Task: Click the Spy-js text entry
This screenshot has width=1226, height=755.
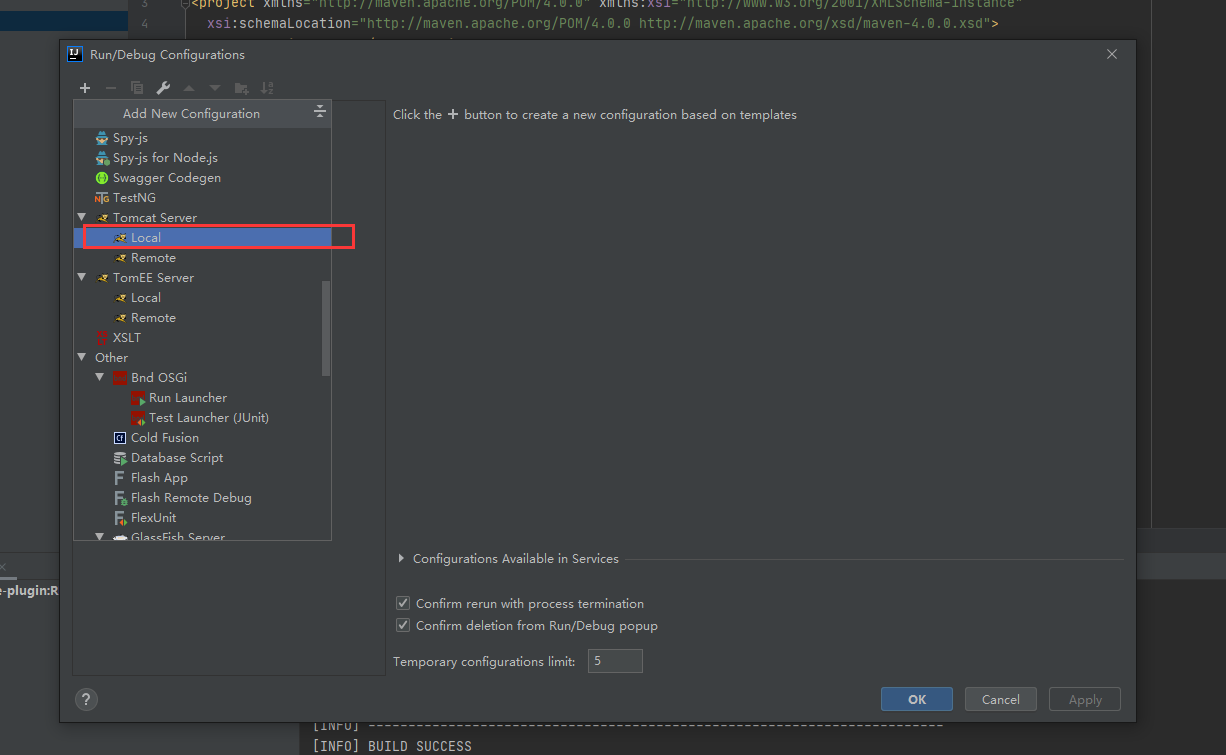Action: 130,138
